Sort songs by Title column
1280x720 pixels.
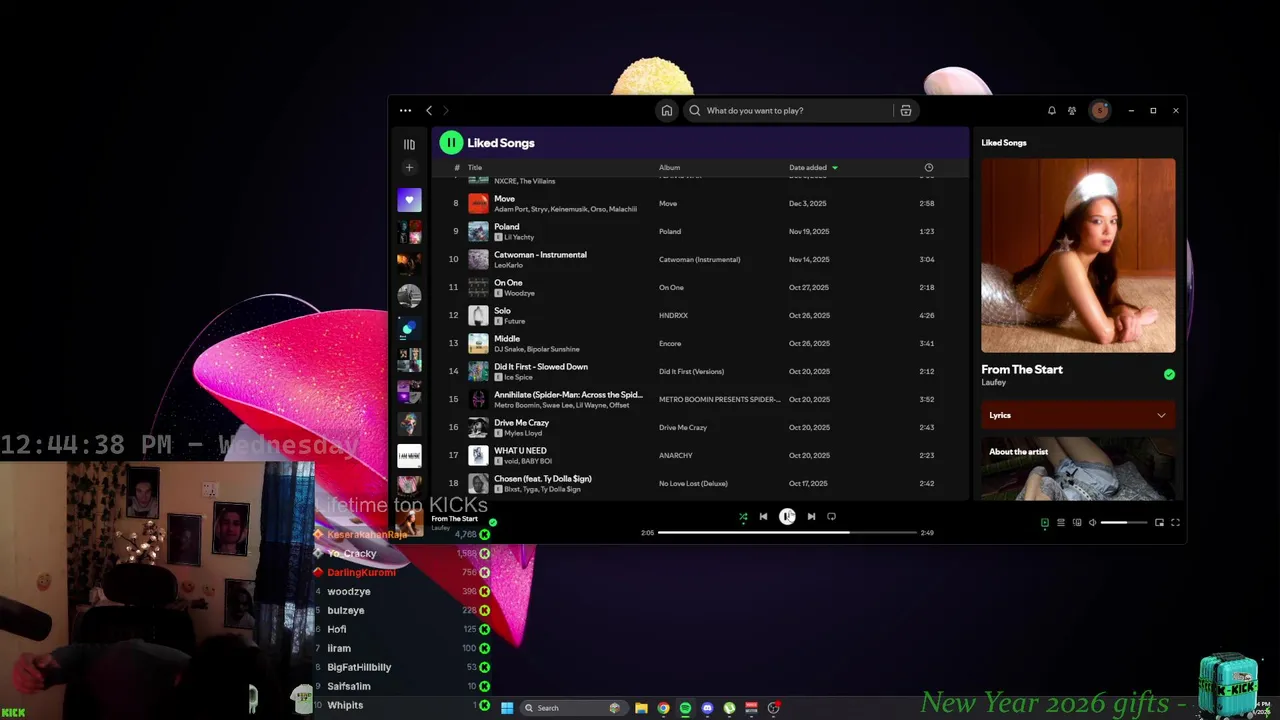pos(475,168)
